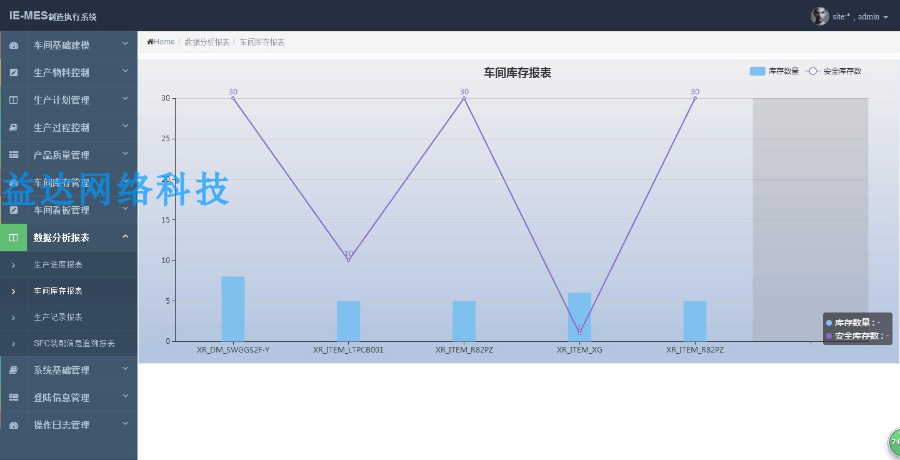Toggle 安全库存数 legend series
Image resolution: width=900 pixels, height=460 pixels.
833,71
